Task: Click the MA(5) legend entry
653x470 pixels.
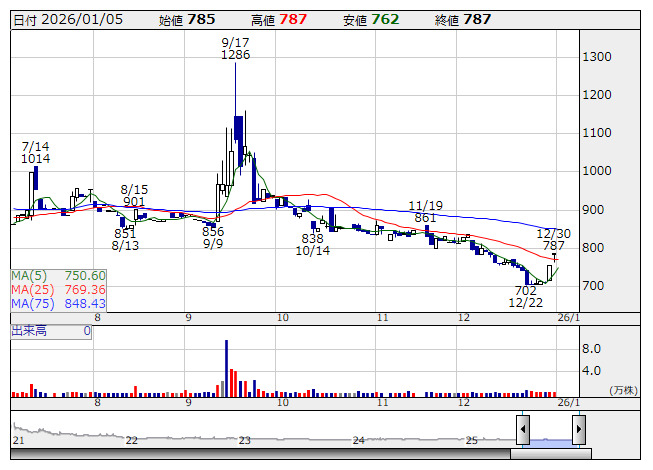Action: [58, 276]
